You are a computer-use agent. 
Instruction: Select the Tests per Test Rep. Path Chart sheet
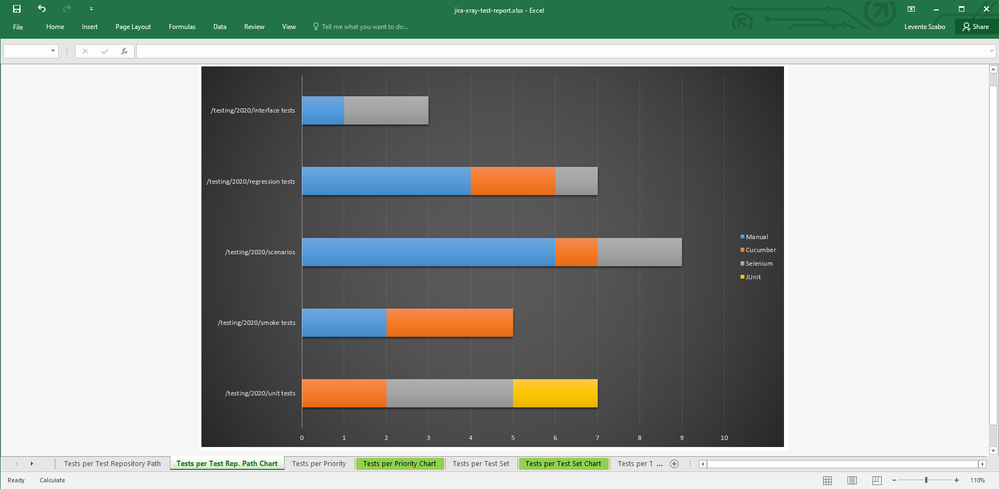227,464
